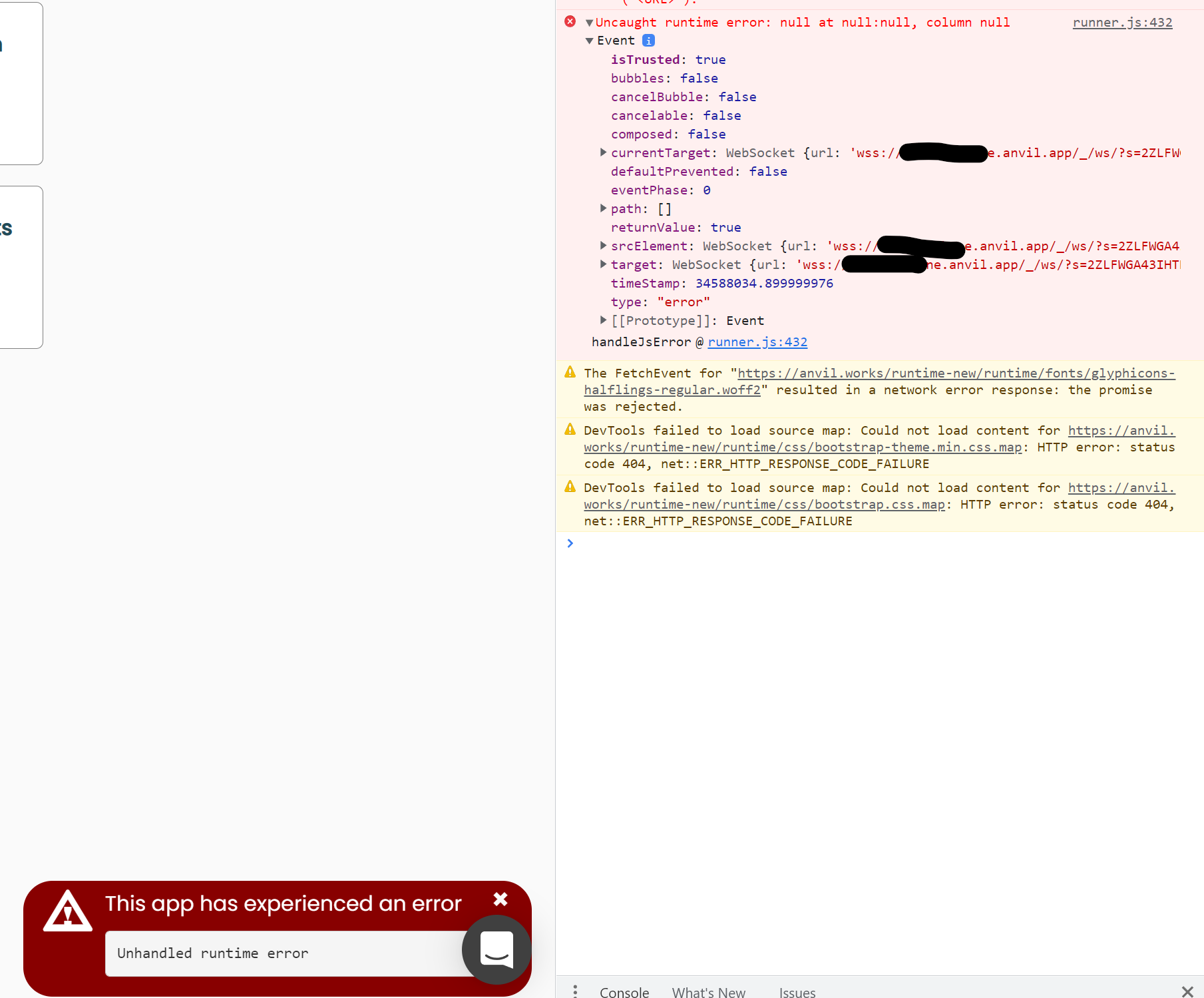1204x998 pixels.
Task: Click the console prompt input line
Action: click(x=865, y=543)
